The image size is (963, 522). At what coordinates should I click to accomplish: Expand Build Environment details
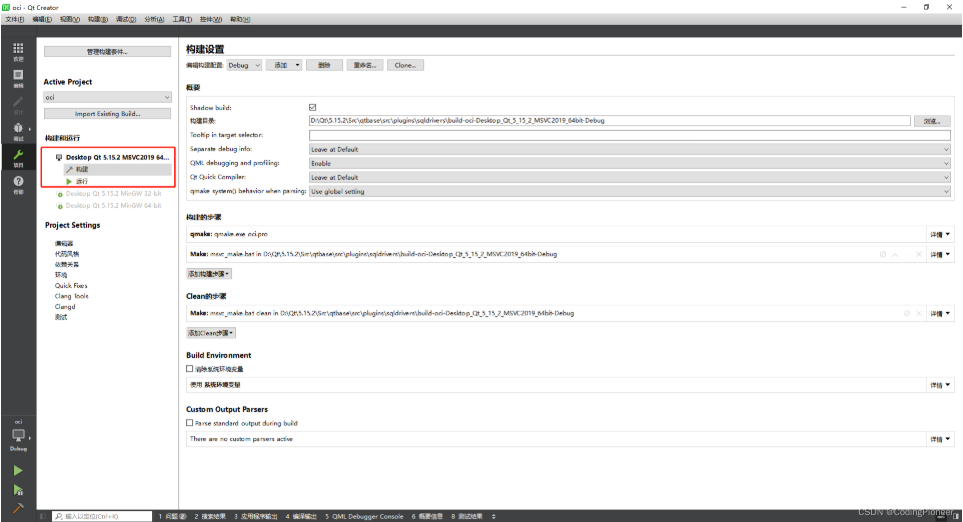(x=940, y=385)
